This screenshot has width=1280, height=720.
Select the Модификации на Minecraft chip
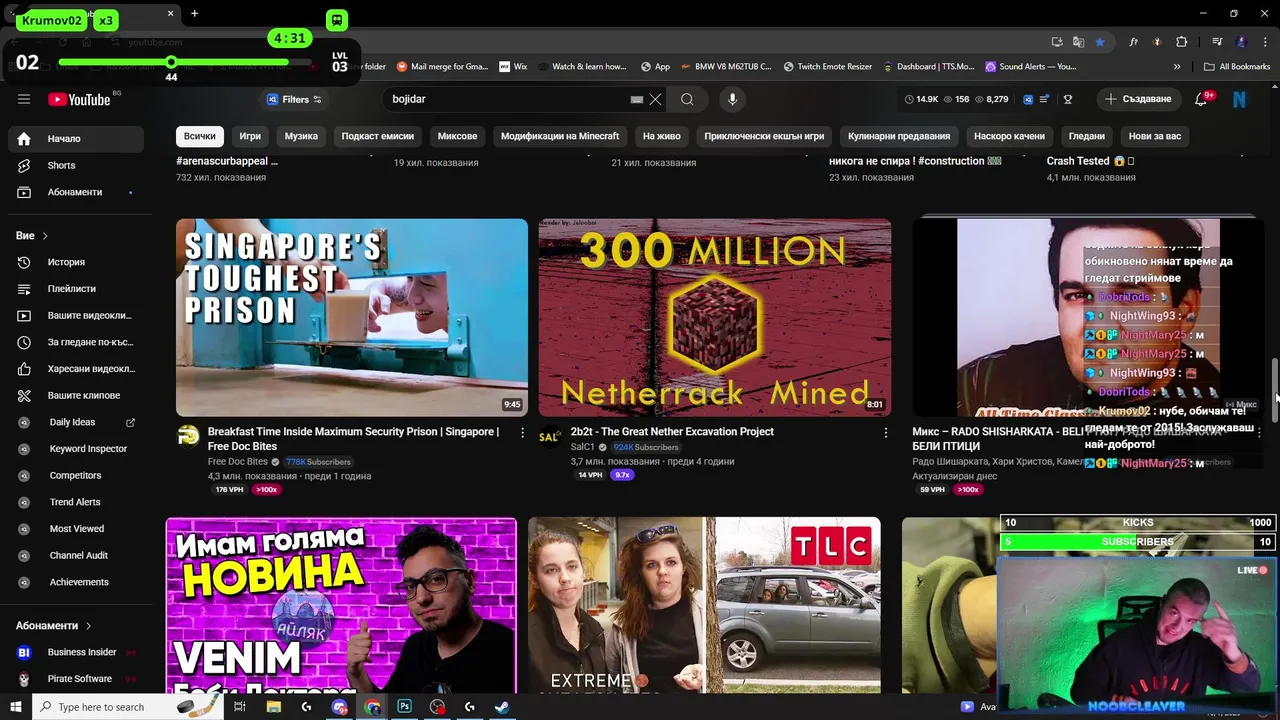coord(560,136)
